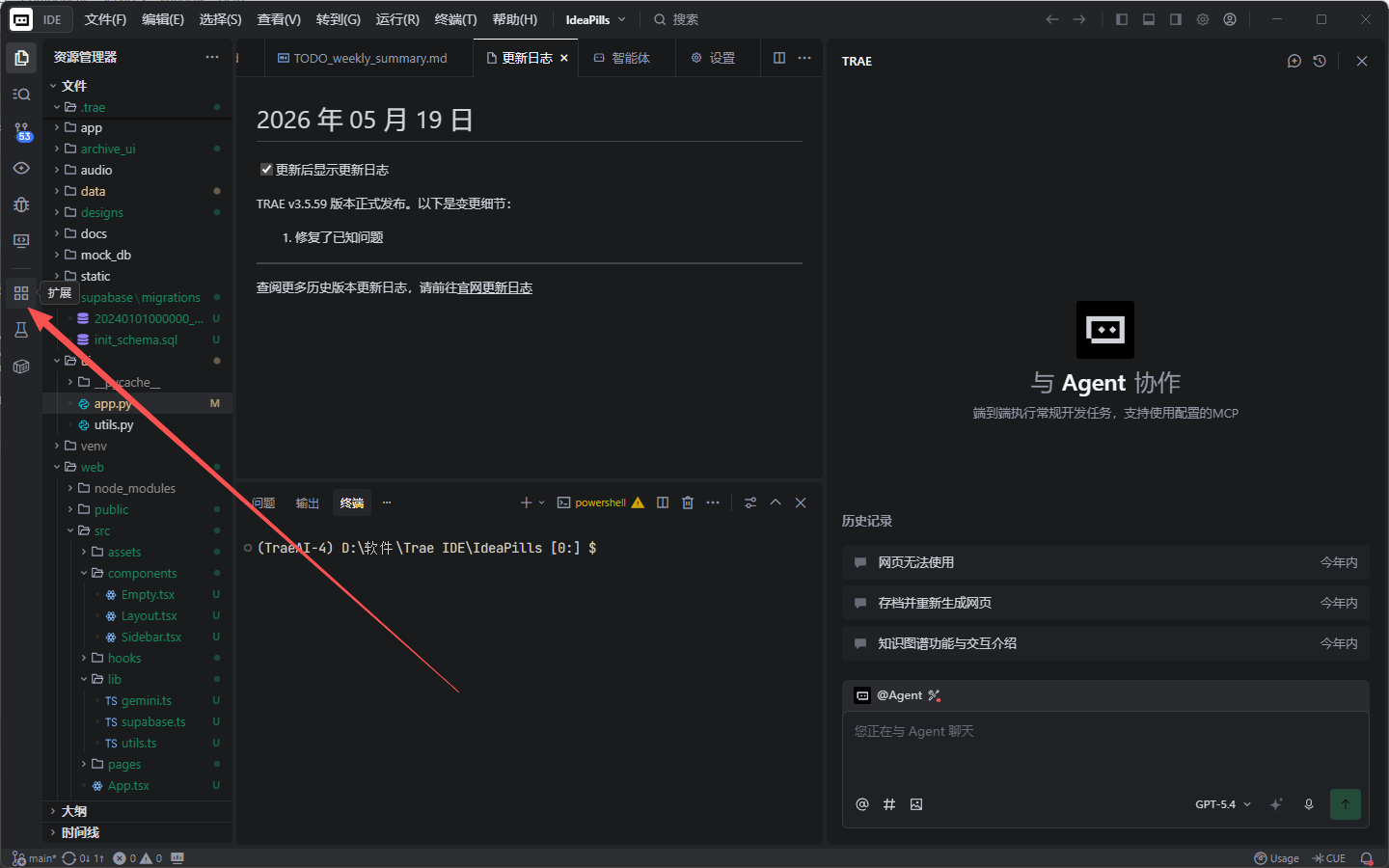Toggle the secondary sidebar layout icon

[x=1176, y=19]
